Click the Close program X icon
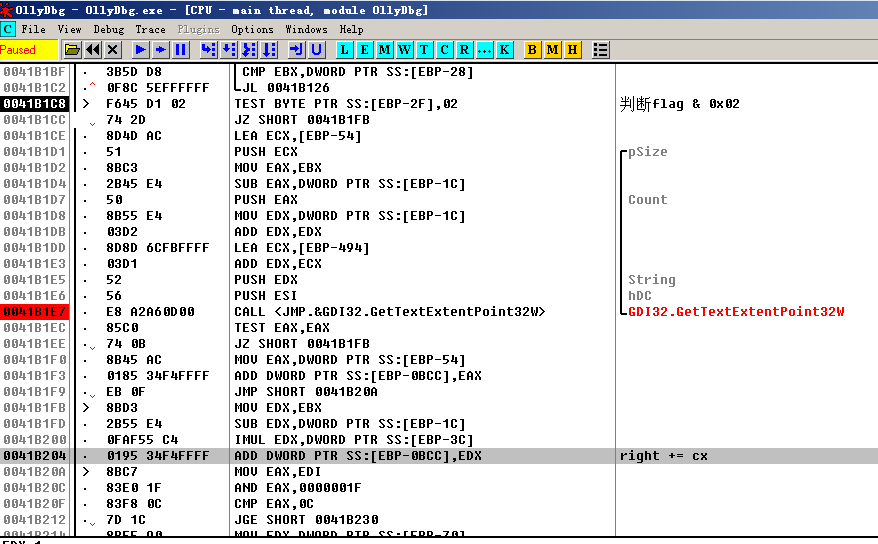This screenshot has height=544, width=878. pyautogui.click(x=113, y=50)
